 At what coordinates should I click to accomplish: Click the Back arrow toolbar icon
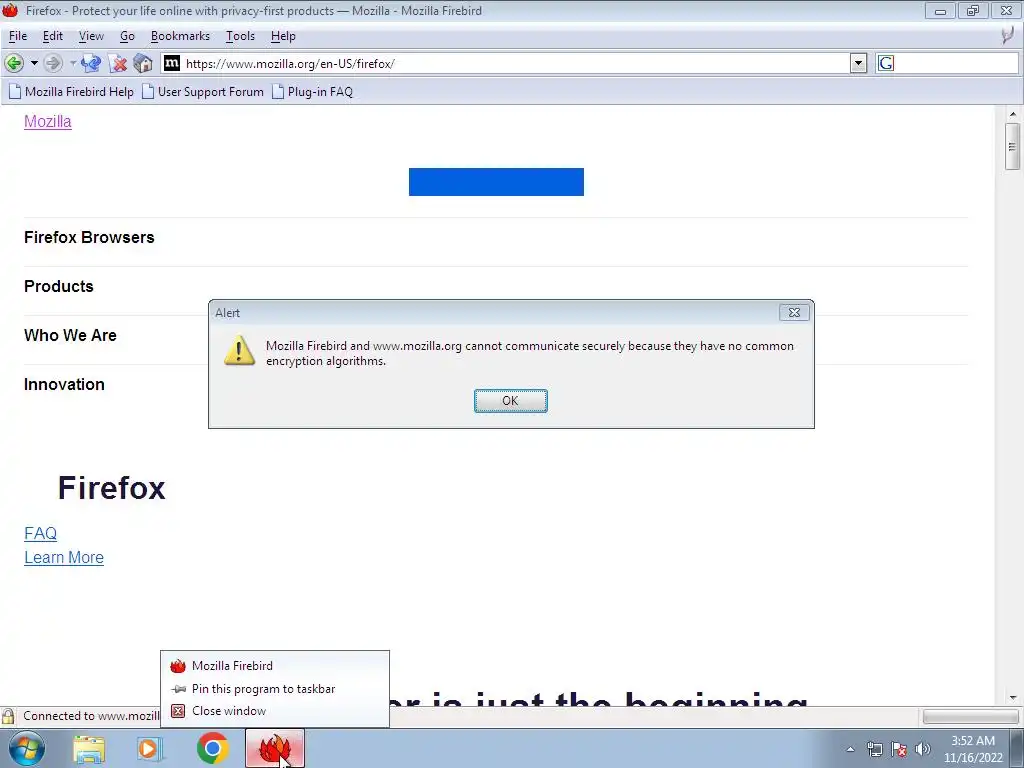[x=14, y=63]
